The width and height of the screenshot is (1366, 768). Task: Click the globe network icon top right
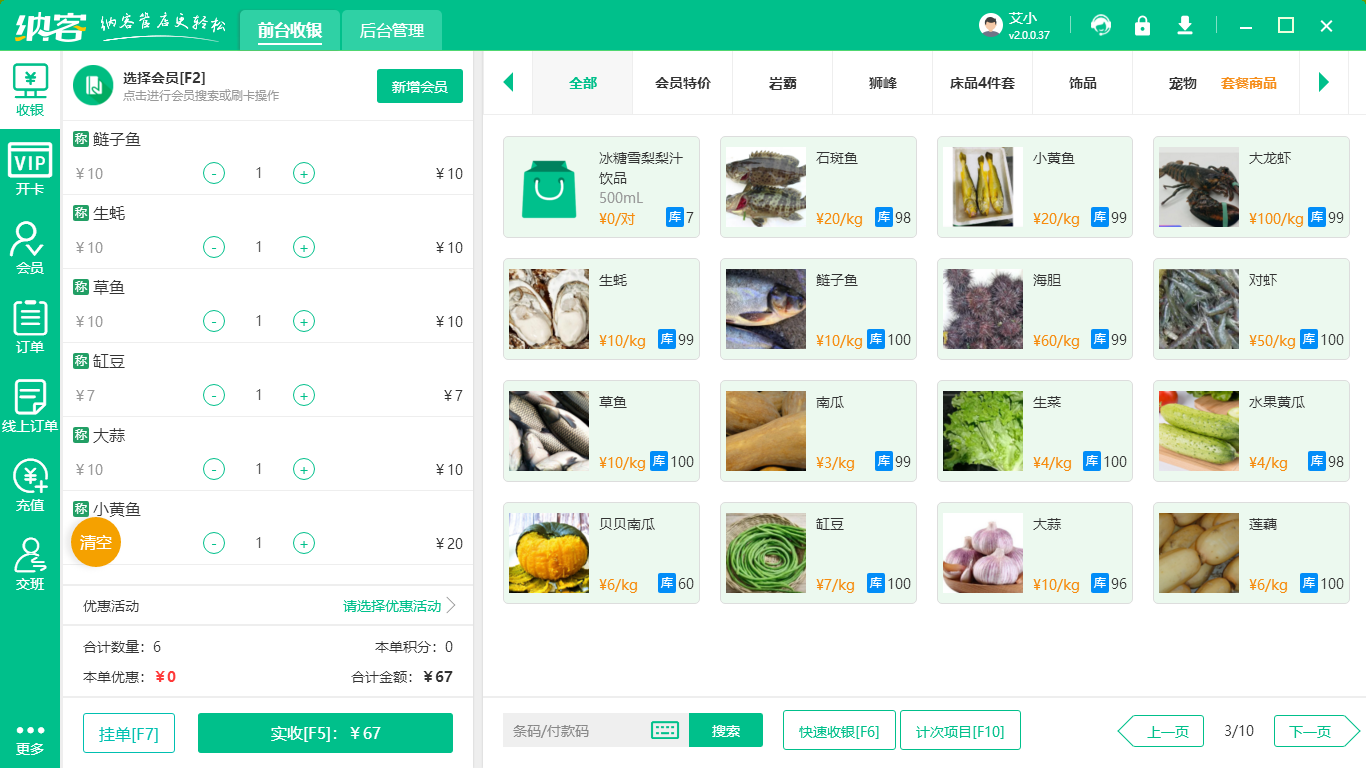(x=1100, y=25)
